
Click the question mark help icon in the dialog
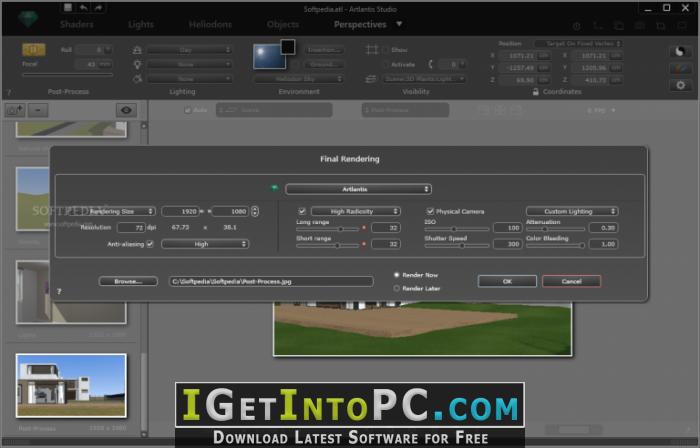(59, 291)
